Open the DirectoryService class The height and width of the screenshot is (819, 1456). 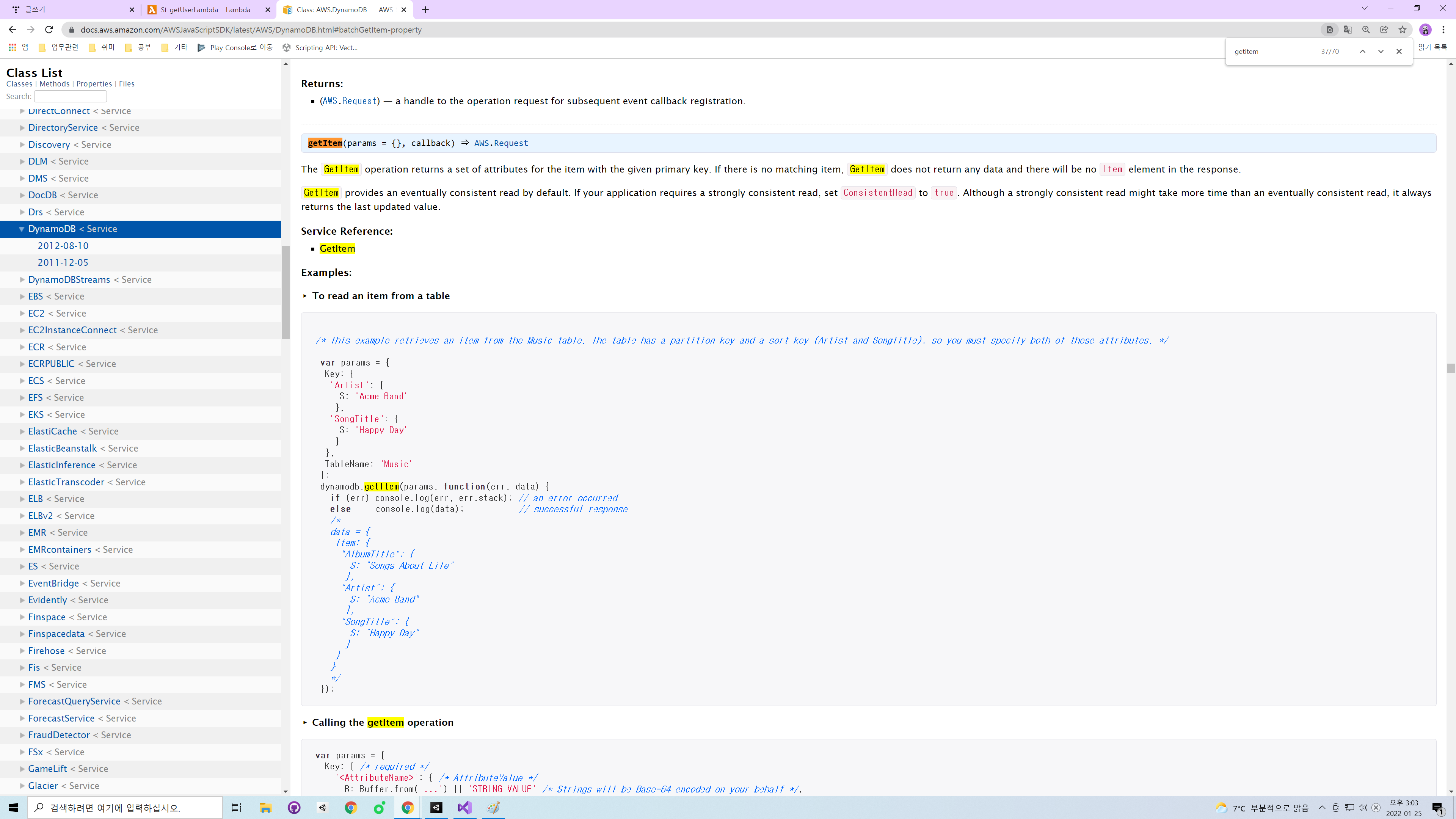63,128
